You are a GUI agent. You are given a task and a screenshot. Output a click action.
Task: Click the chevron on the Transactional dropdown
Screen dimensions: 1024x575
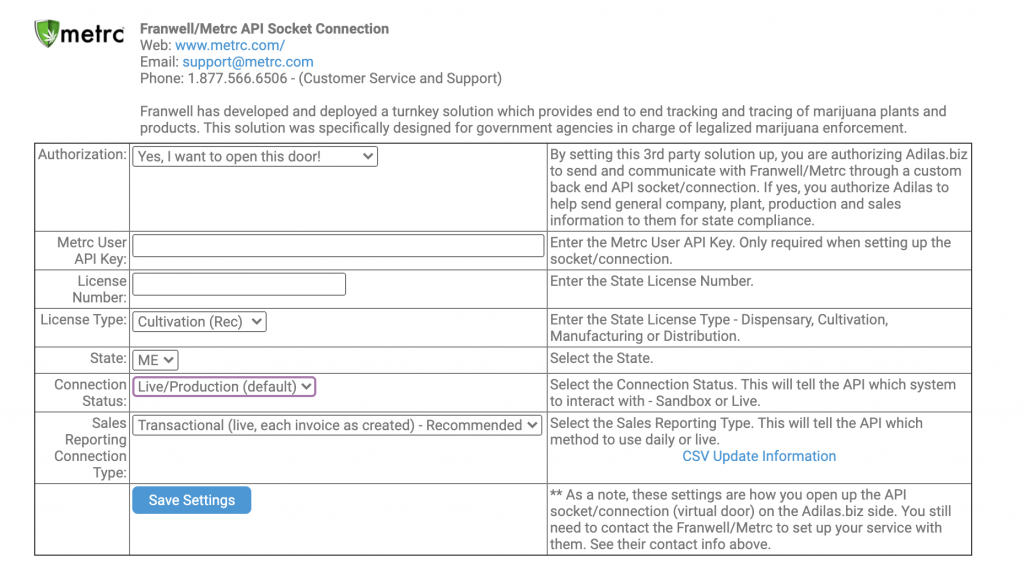[532, 425]
